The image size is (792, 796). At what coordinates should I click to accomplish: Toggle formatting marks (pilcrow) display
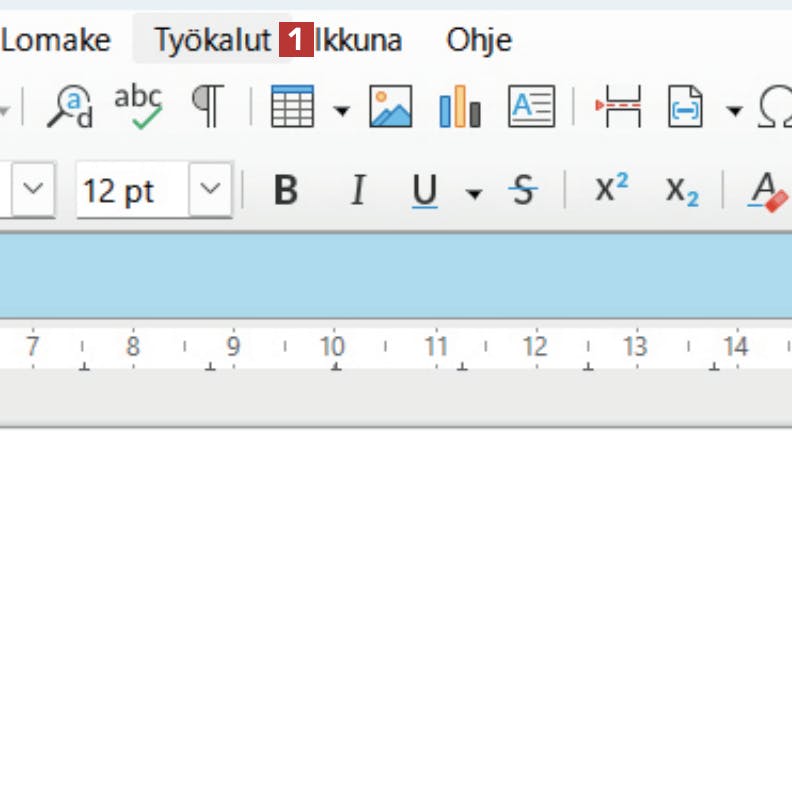click(207, 106)
